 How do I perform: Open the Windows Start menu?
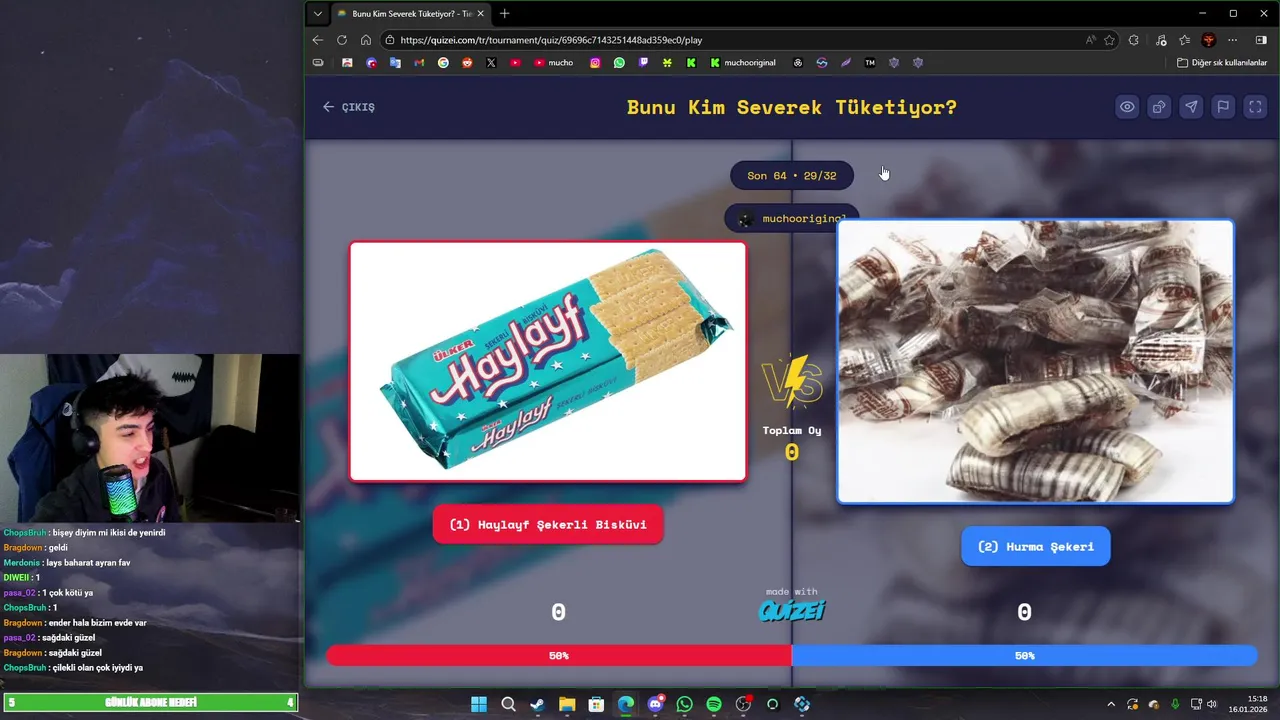point(479,704)
